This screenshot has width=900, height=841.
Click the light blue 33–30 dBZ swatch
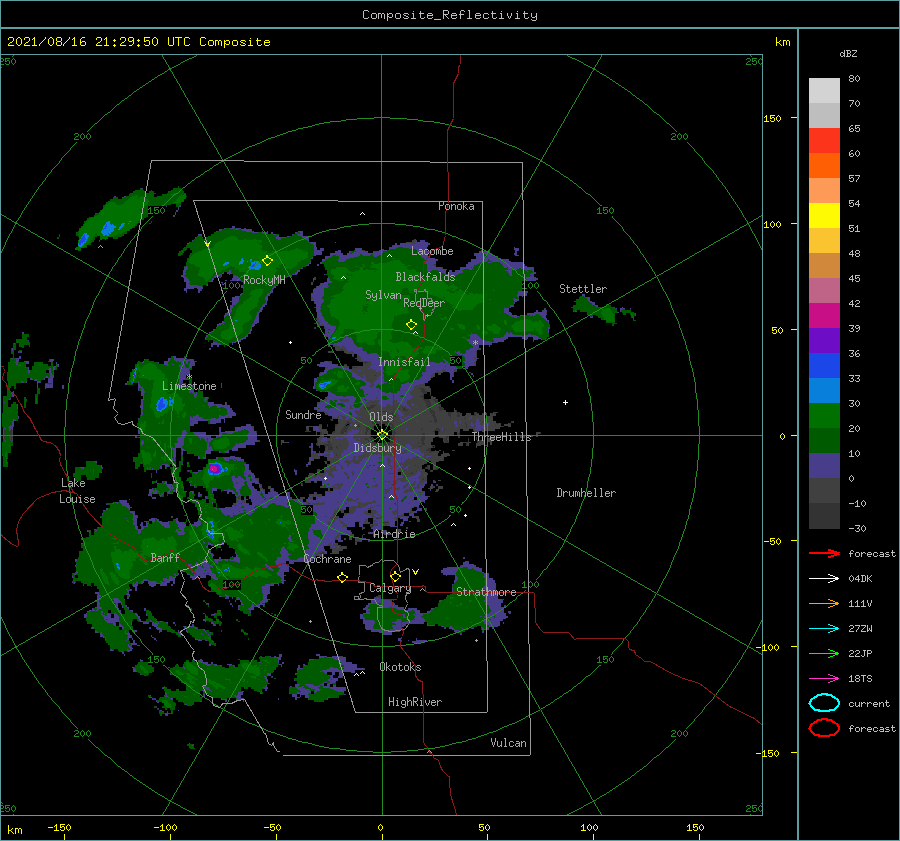click(x=824, y=391)
